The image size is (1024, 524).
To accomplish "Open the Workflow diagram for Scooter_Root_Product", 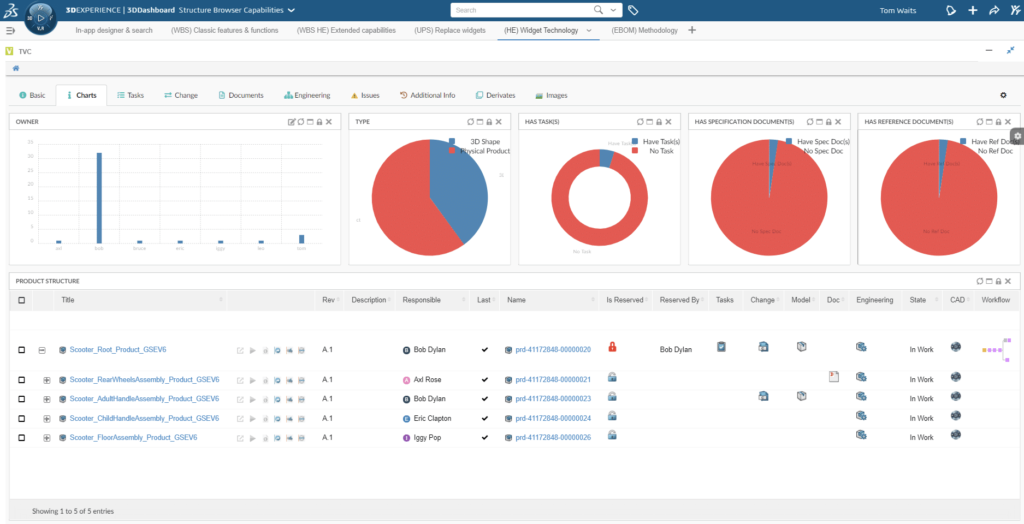I will 996,350.
